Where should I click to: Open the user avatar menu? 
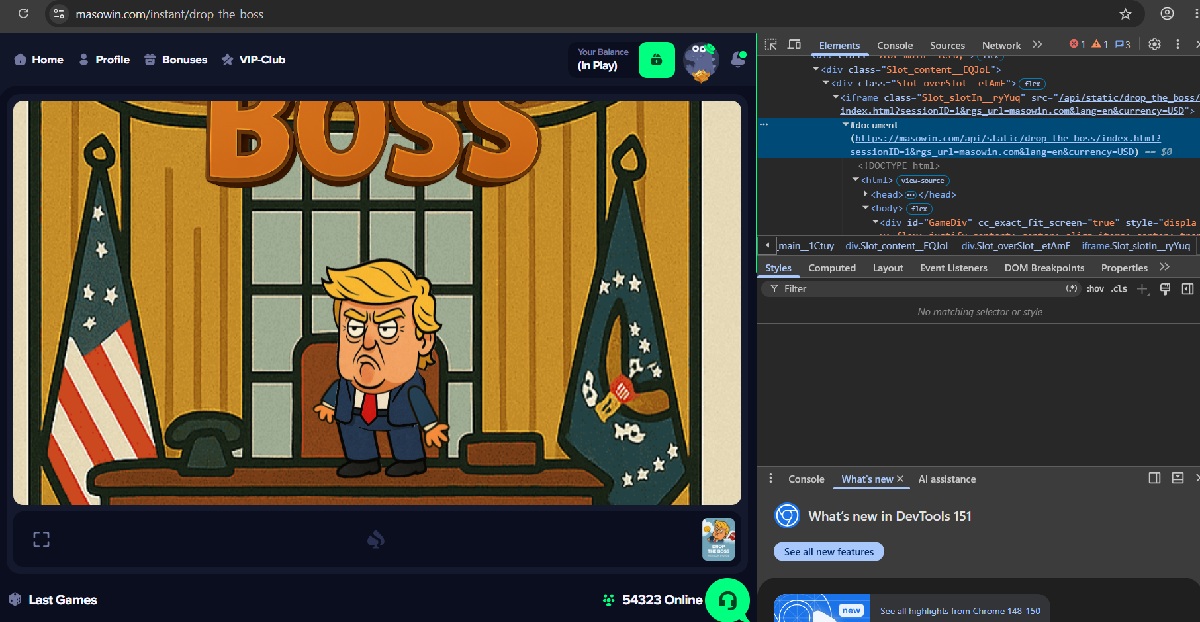(x=701, y=60)
